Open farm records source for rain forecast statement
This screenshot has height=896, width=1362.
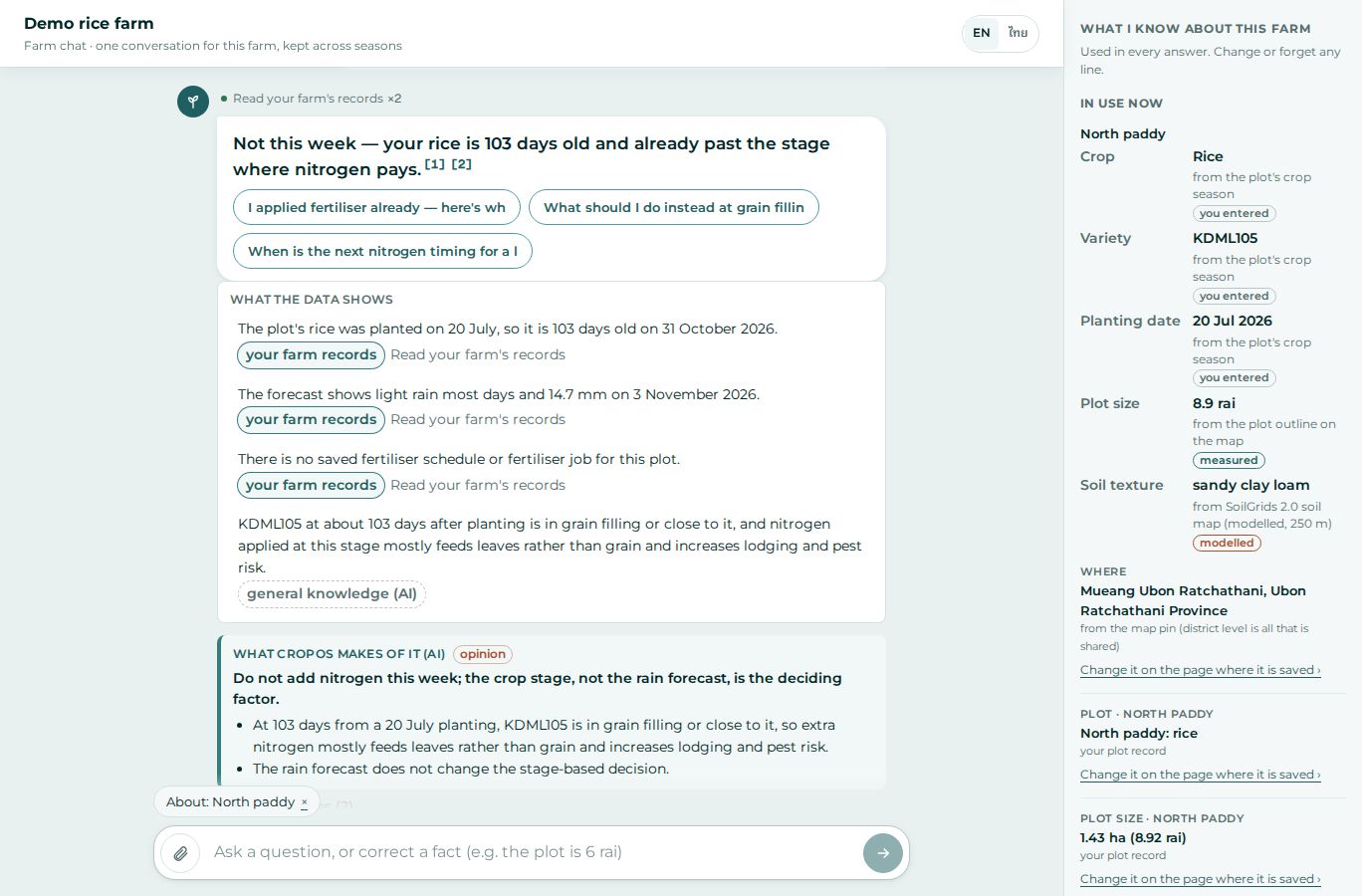coord(311,419)
